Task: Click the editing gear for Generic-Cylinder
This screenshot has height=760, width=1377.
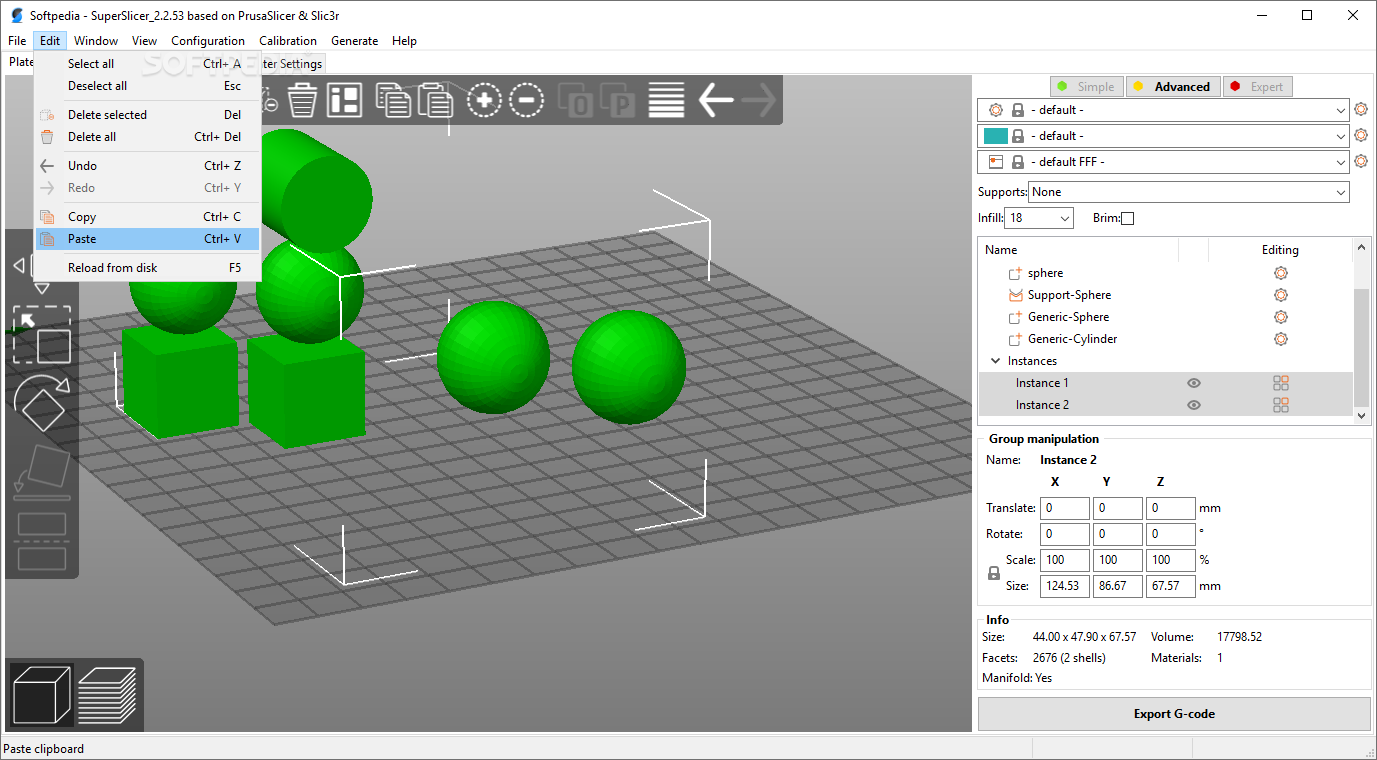Action: [1280, 339]
